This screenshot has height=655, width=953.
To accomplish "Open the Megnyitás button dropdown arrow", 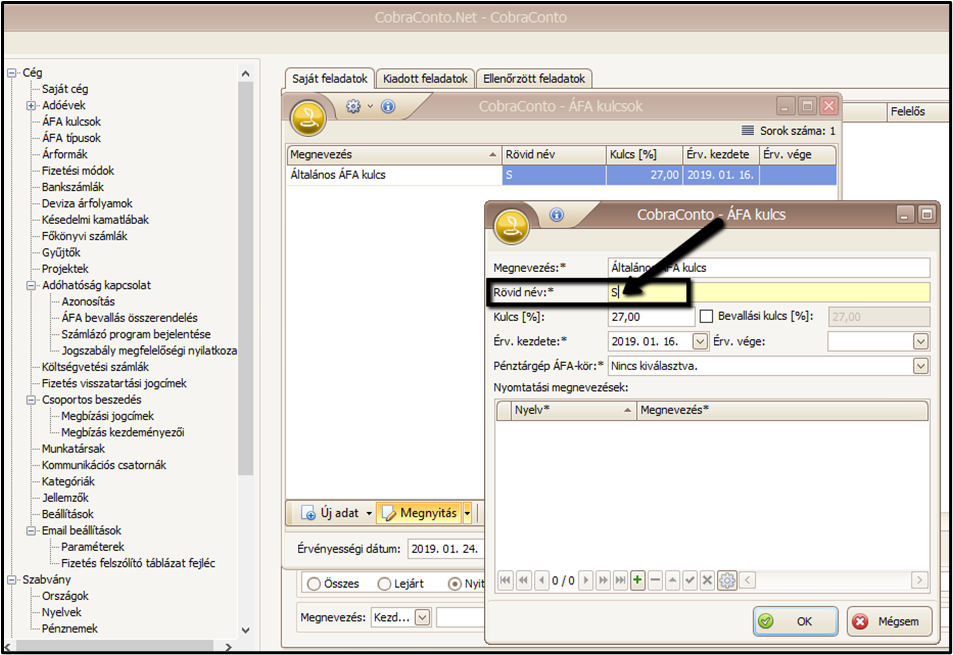I will click(467, 513).
